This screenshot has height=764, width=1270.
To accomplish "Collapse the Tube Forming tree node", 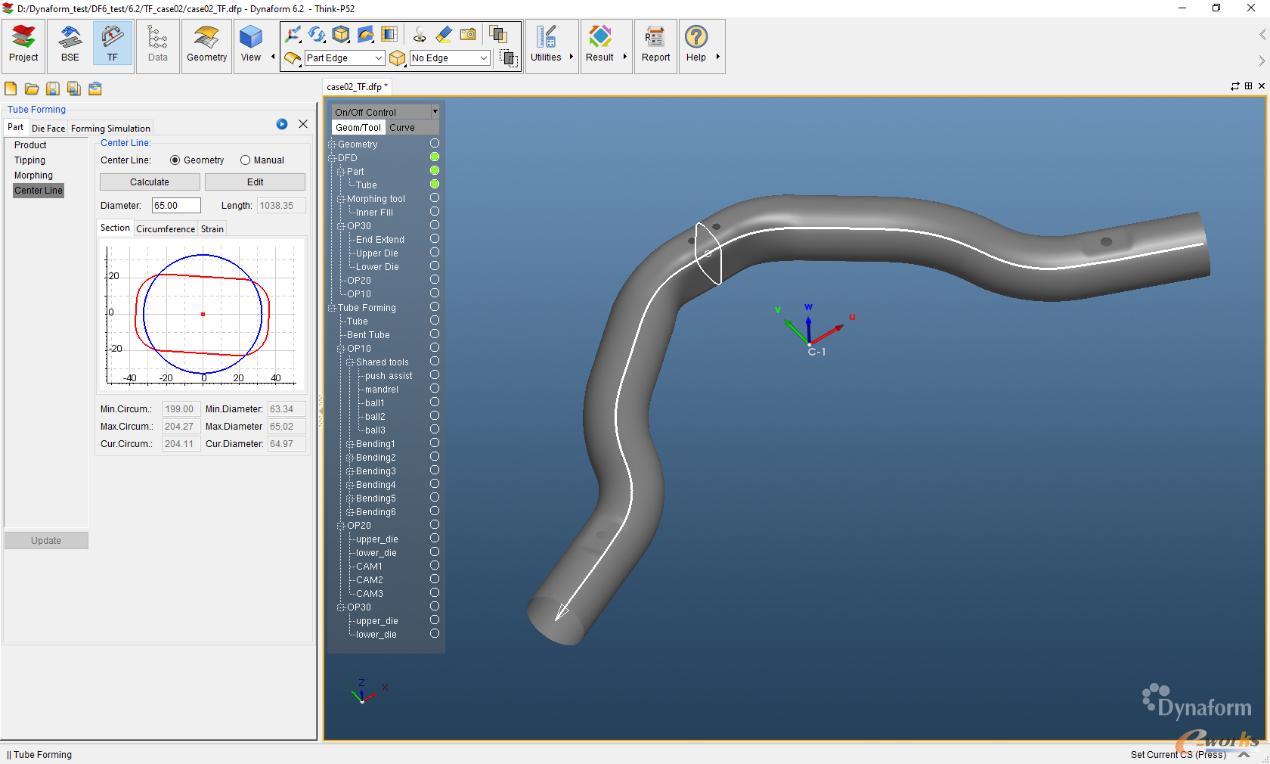I will 332,308.
